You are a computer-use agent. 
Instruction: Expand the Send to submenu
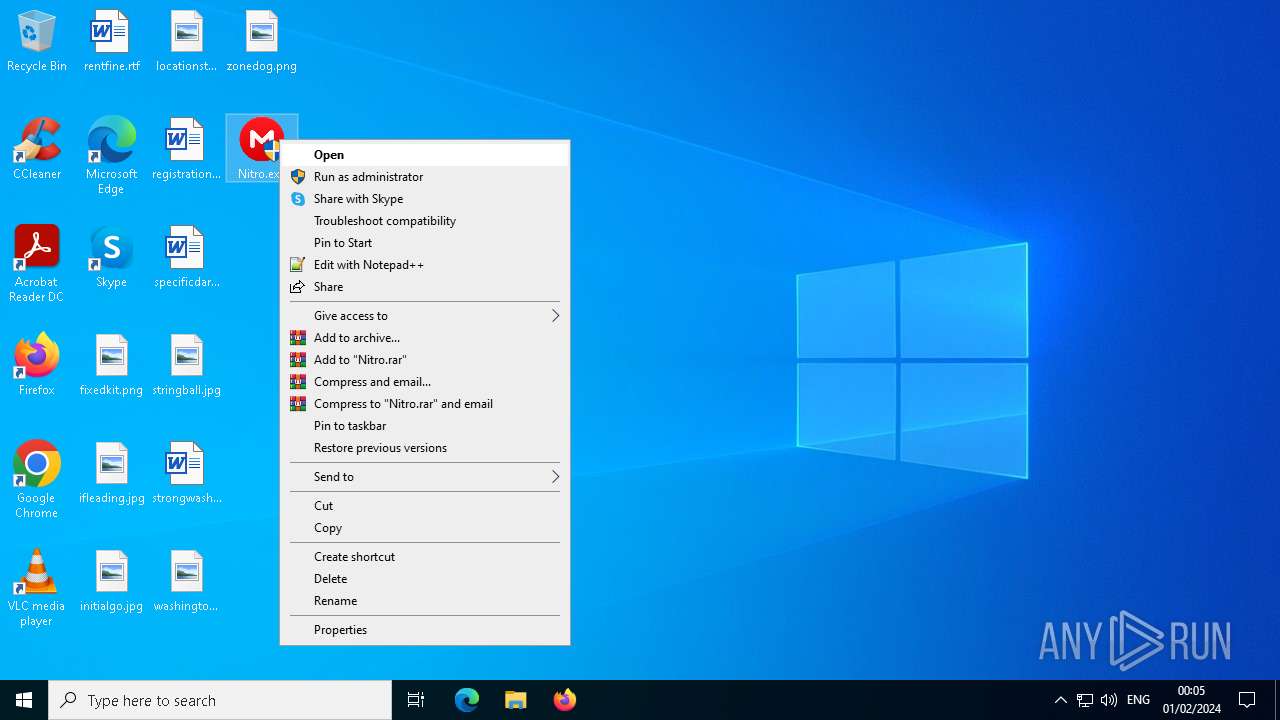tap(425, 477)
